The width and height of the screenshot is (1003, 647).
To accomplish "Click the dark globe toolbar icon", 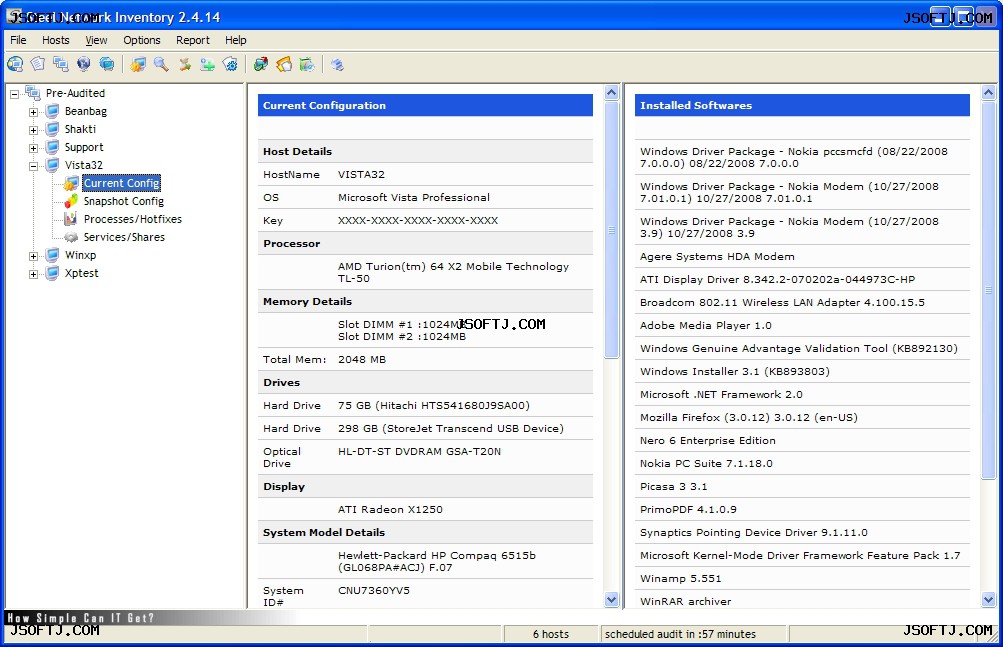I will pos(84,64).
